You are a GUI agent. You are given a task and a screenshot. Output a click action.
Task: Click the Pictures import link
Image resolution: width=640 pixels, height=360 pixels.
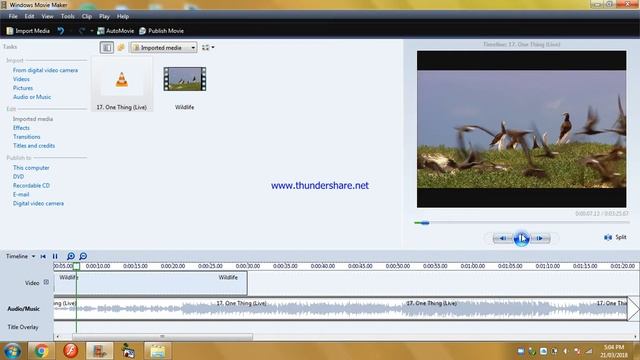click(x=23, y=88)
